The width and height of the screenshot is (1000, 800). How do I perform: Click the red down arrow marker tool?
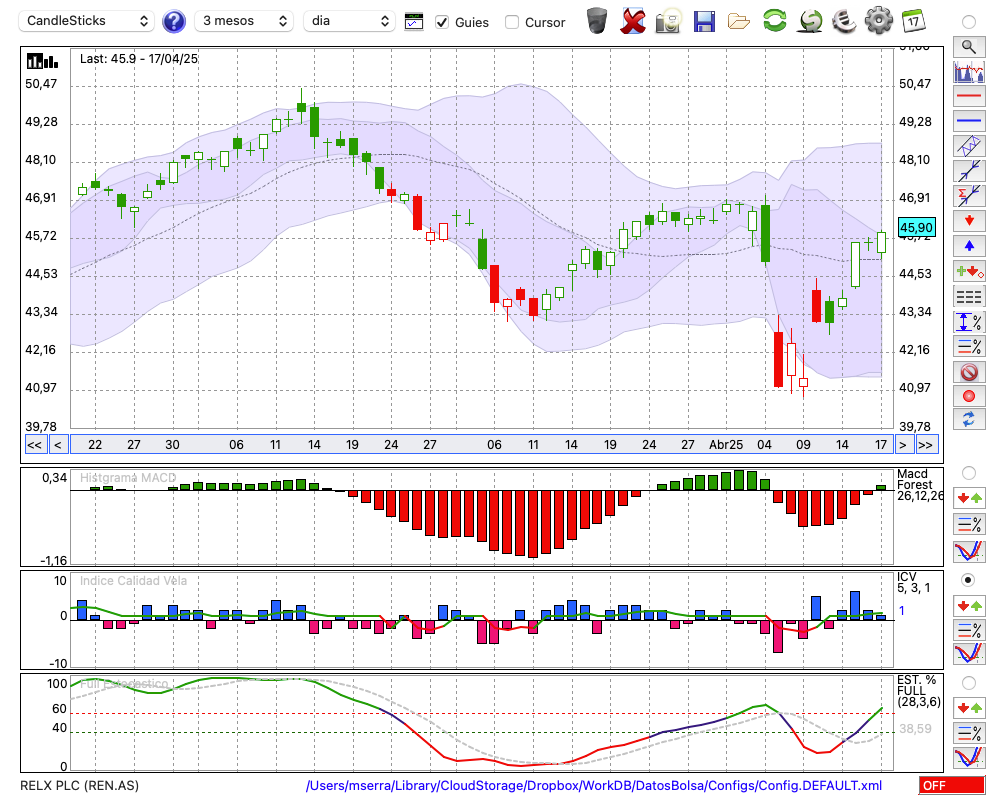[969, 221]
